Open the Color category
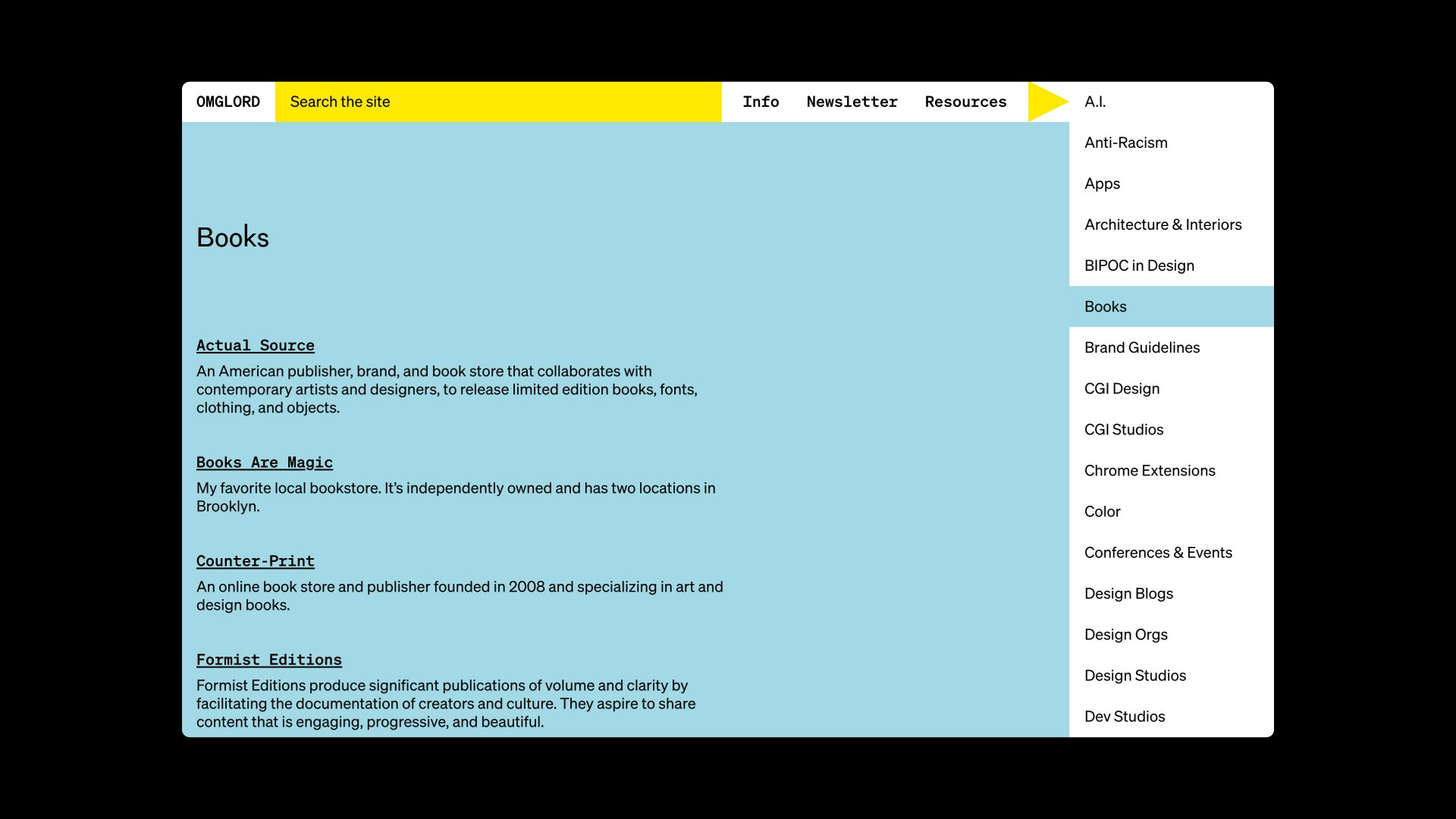Viewport: 1456px width, 819px height. 1172,511
